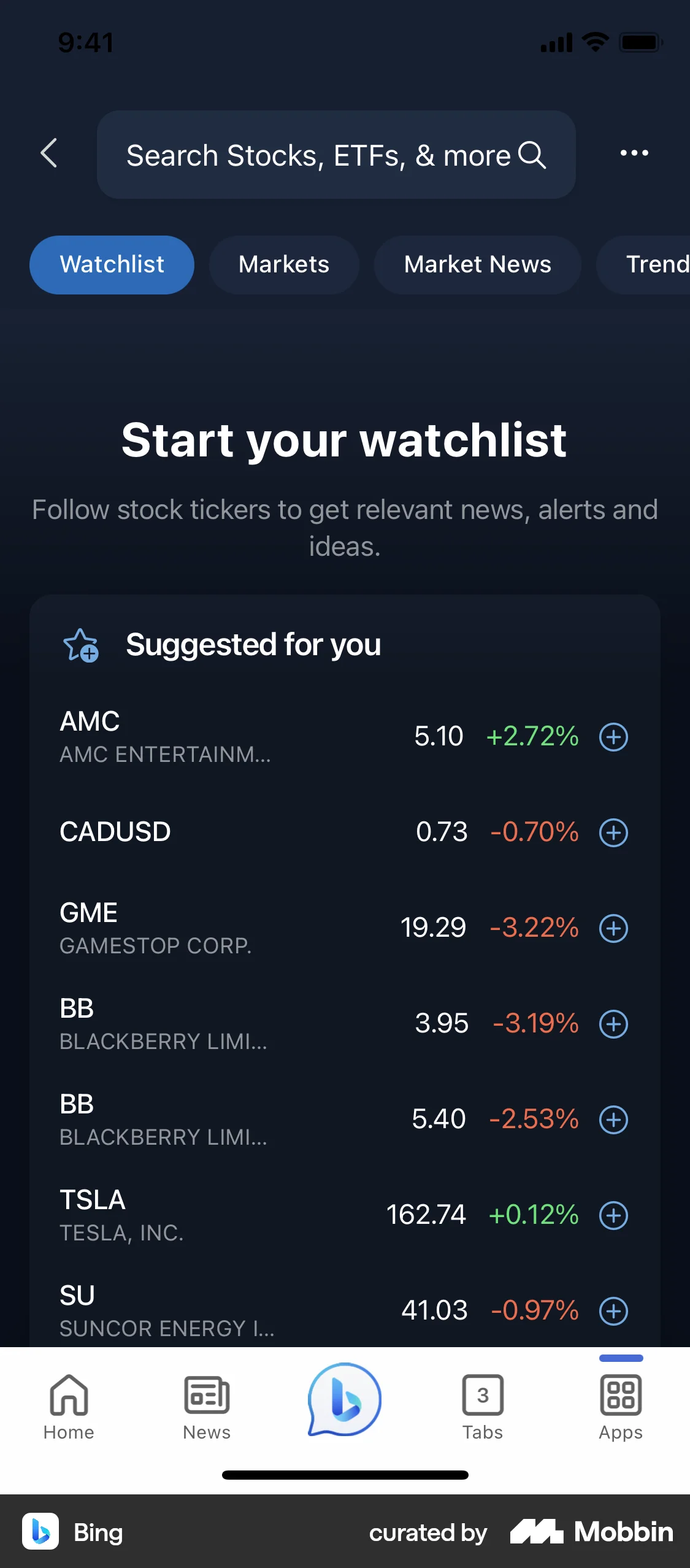Open the Apps grid icon
Screen dimensions: 690x1568
620,1406
